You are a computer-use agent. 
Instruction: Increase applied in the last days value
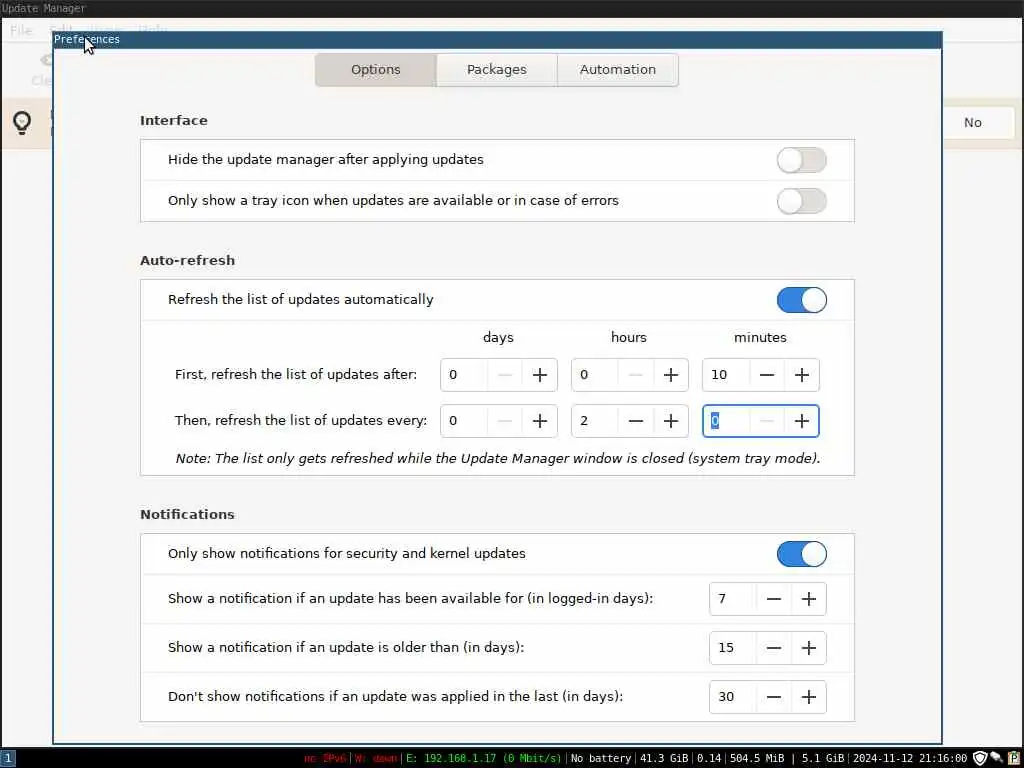808,697
